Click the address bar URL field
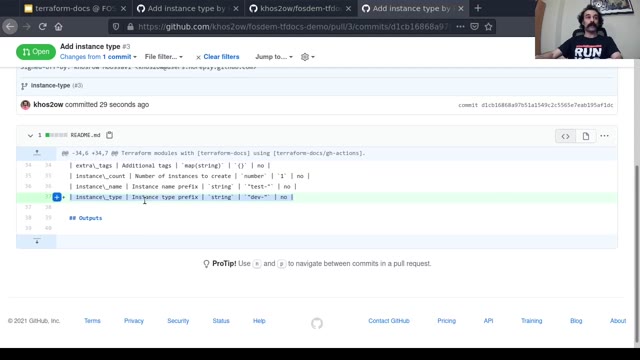Screen dimensions: 640x360 293,27
